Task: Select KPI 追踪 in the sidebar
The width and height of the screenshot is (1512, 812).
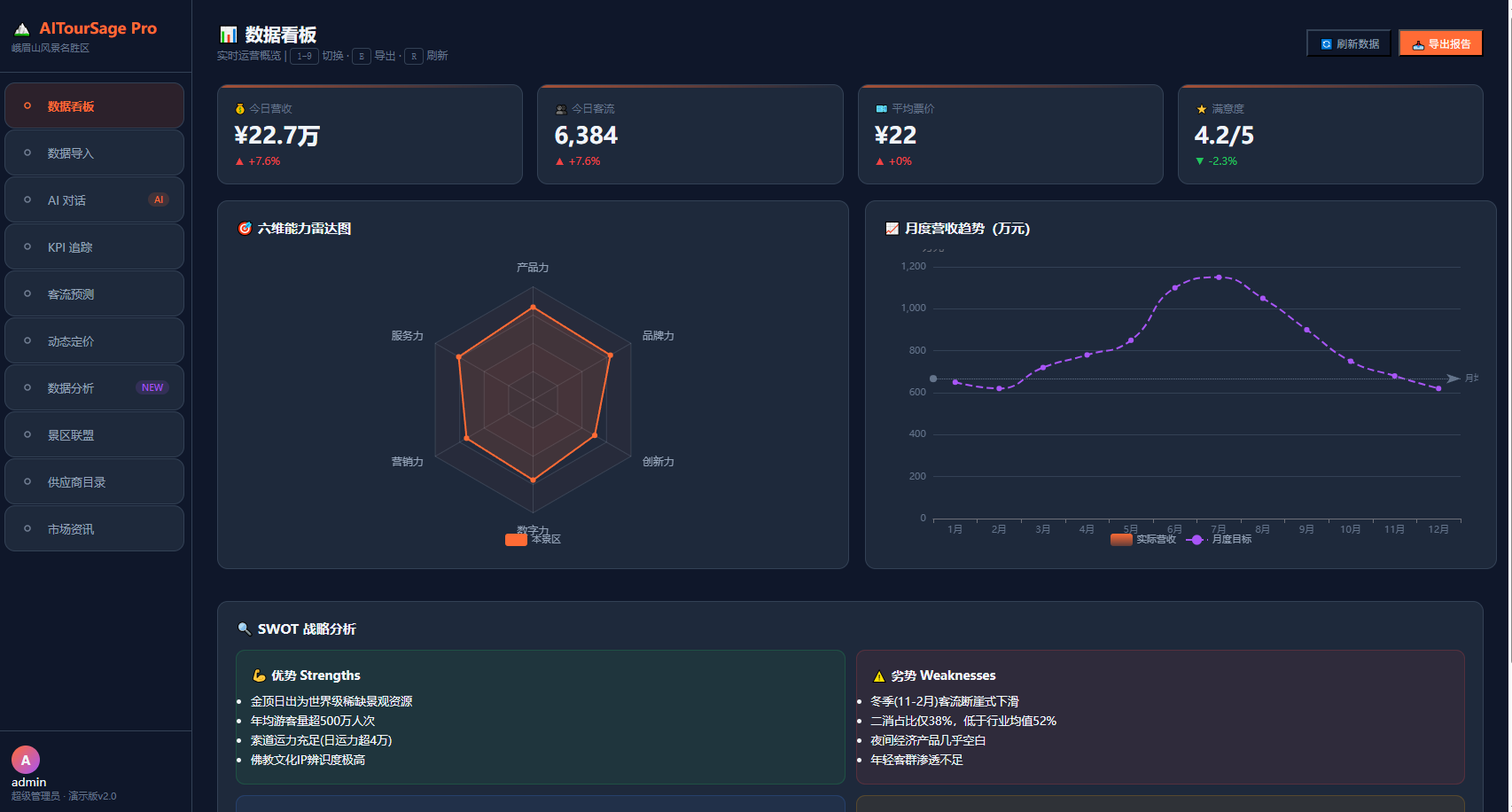Action: (x=94, y=247)
